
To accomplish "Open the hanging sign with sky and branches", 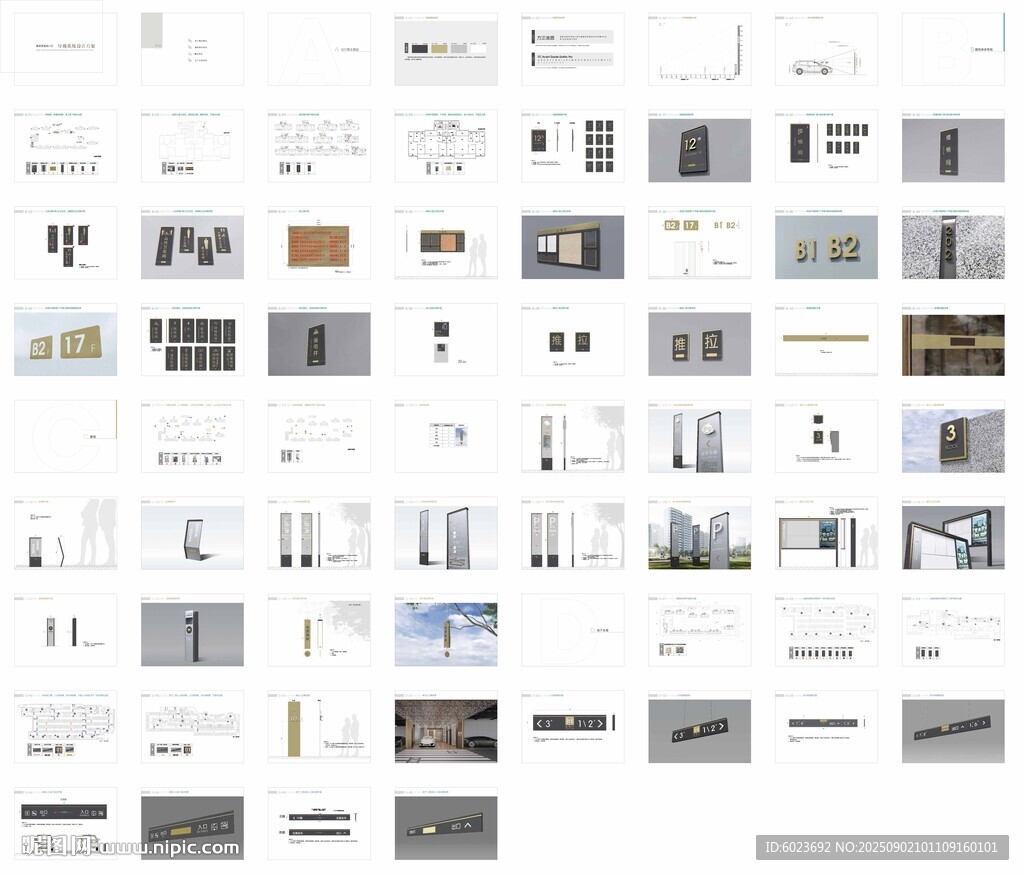I will 445,630.
